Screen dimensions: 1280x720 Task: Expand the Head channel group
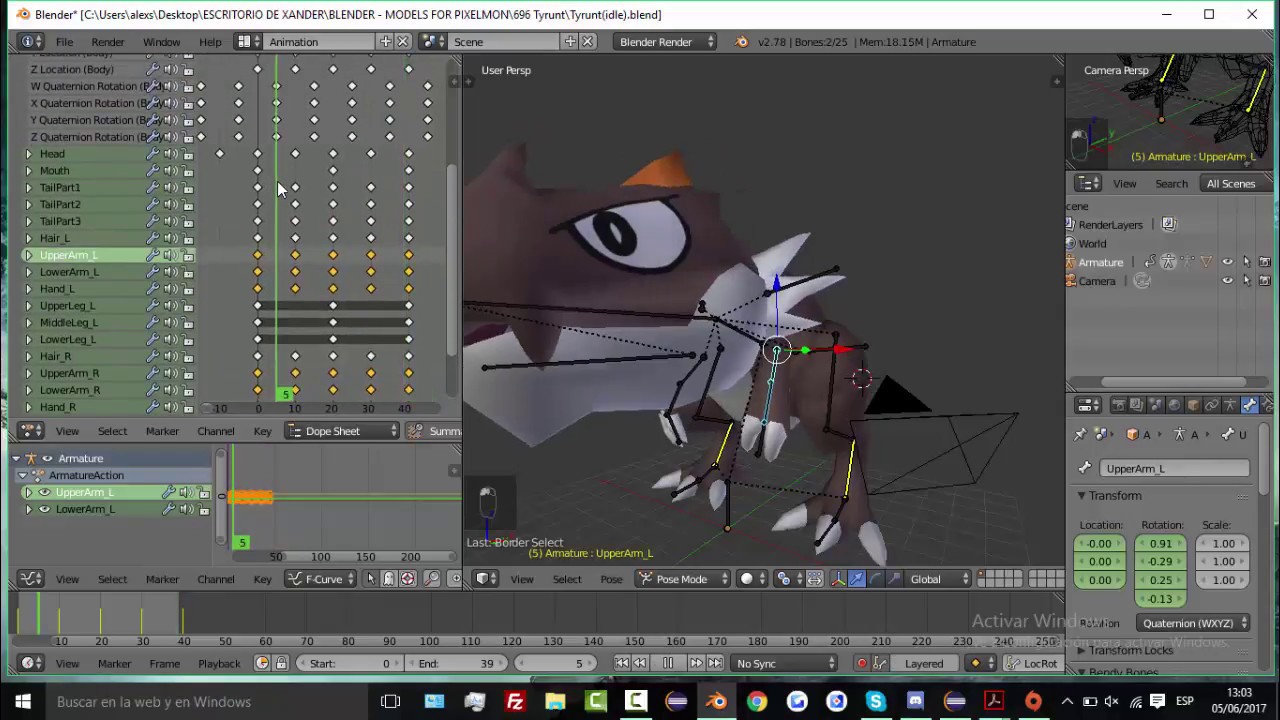click(x=28, y=154)
